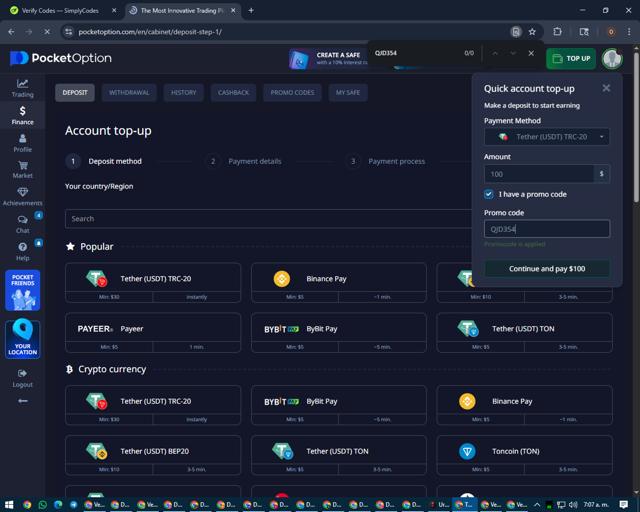Click Continue and pay $100 button
Screen dimensions: 640x512
point(547,269)
